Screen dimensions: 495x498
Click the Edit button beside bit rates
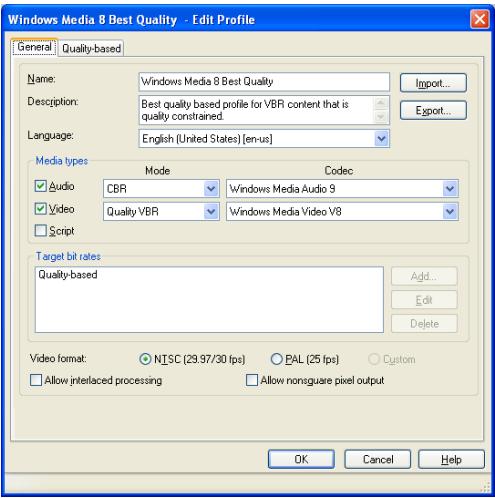point(424,300)
